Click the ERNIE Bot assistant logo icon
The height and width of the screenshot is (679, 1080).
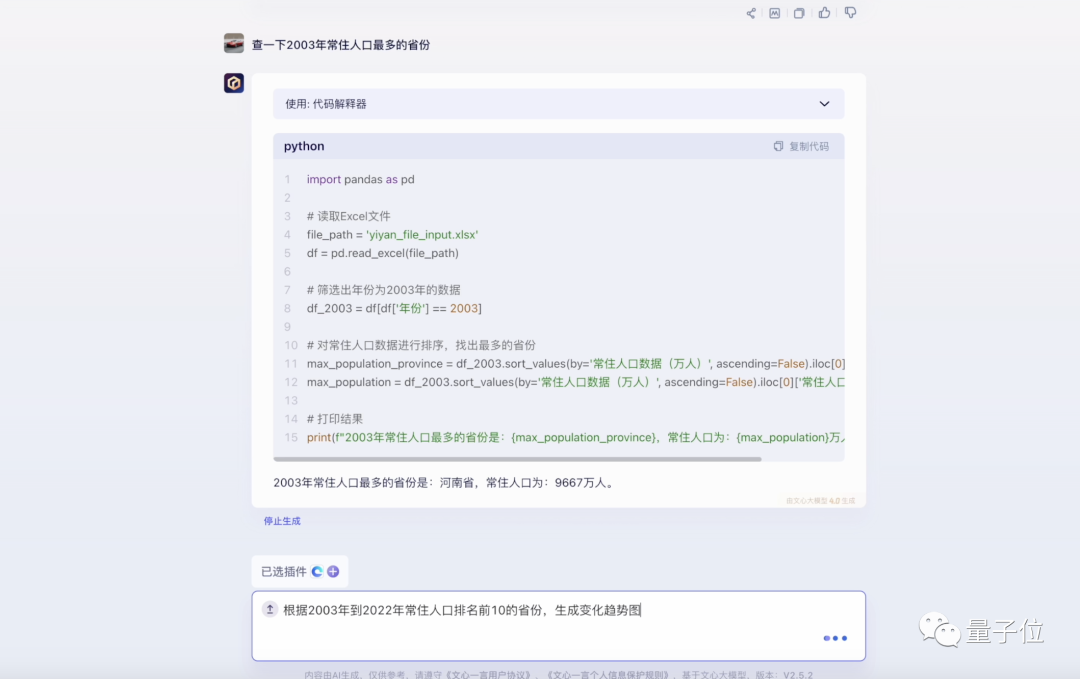click(234, 83)
